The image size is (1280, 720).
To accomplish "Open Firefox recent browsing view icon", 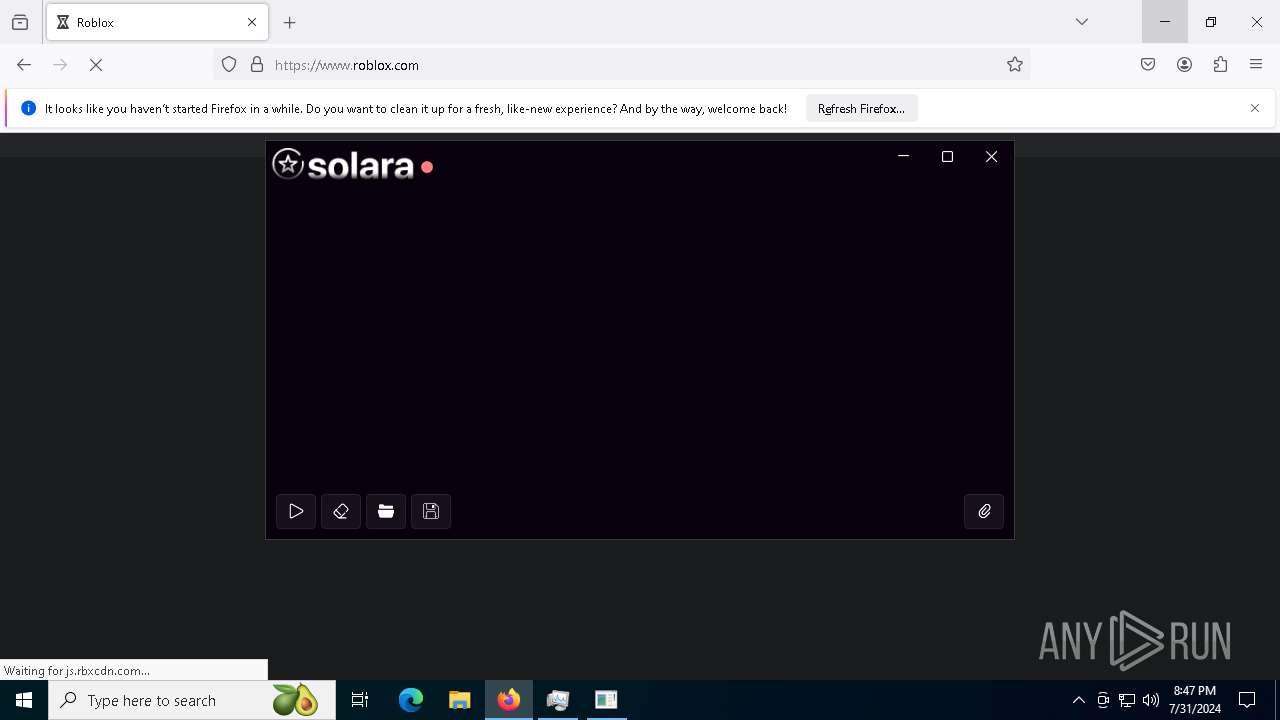I will 20,22.
